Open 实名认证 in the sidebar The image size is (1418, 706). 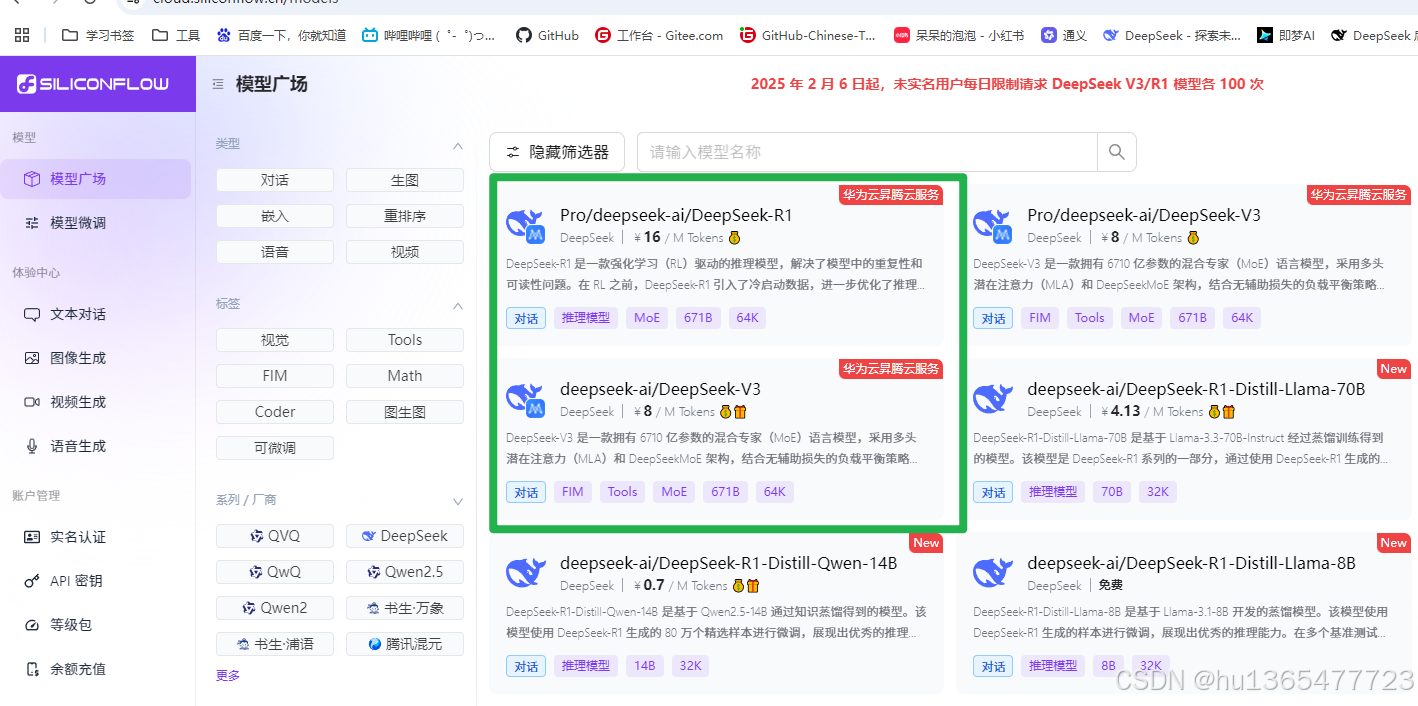95,537
